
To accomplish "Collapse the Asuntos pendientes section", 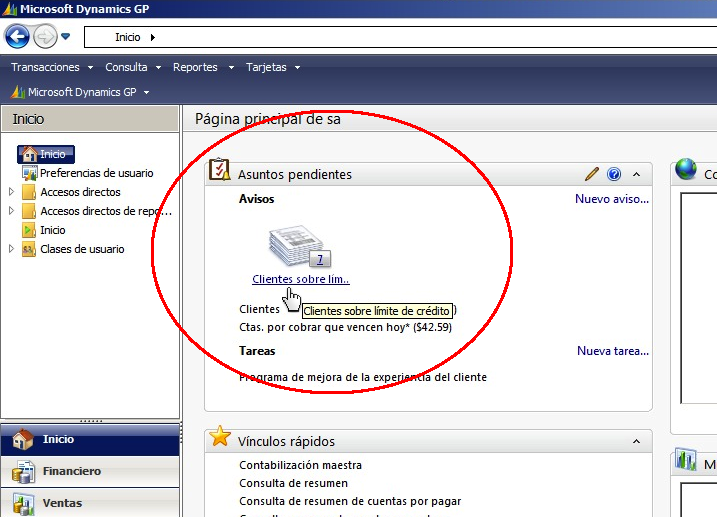I will tap(636, 175).
